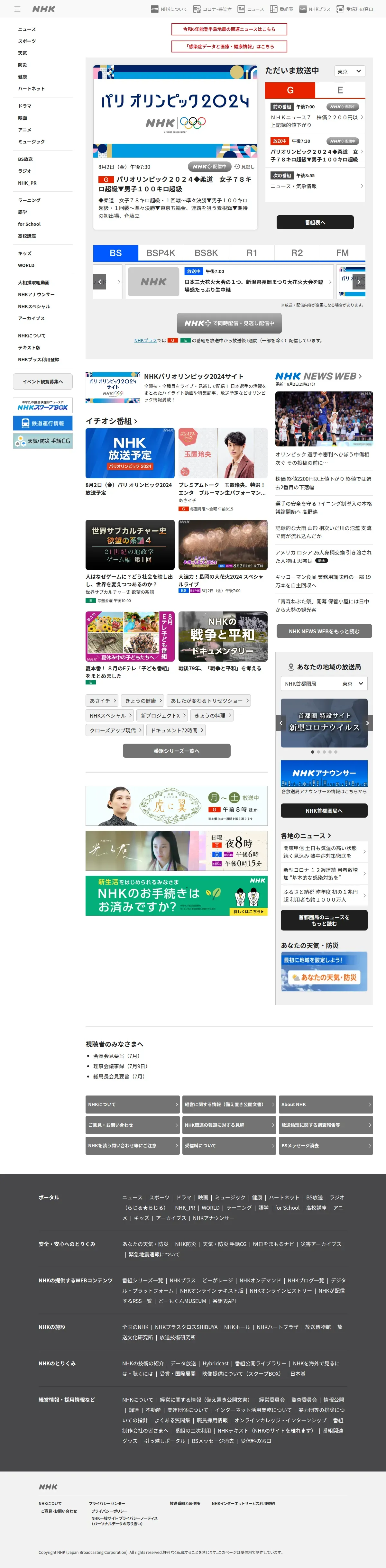386x1568 pixels.
Task: Click NHK+ 配信中 badge beside NHKニュース7
Action: [x=343, y=106]
